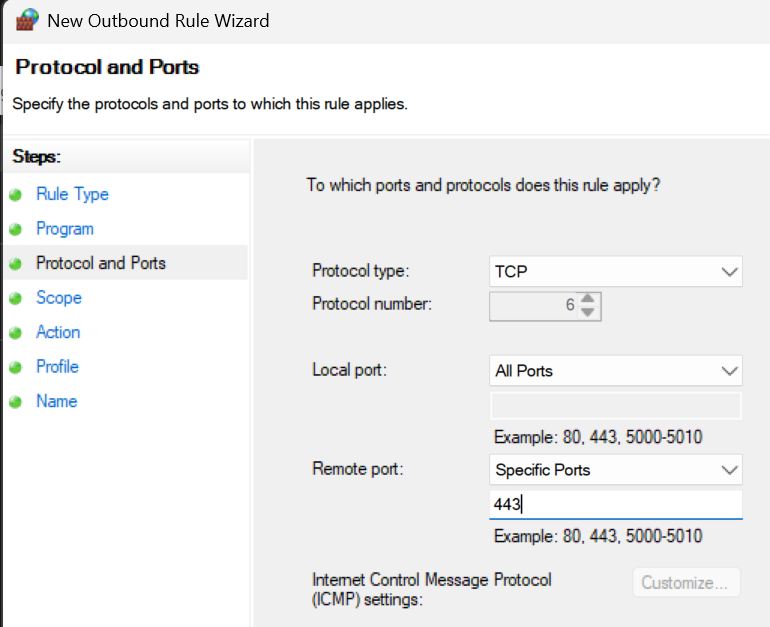Go to the Rule Type step
This screenshot has height=627, width=770.
[x=72, y=194]
